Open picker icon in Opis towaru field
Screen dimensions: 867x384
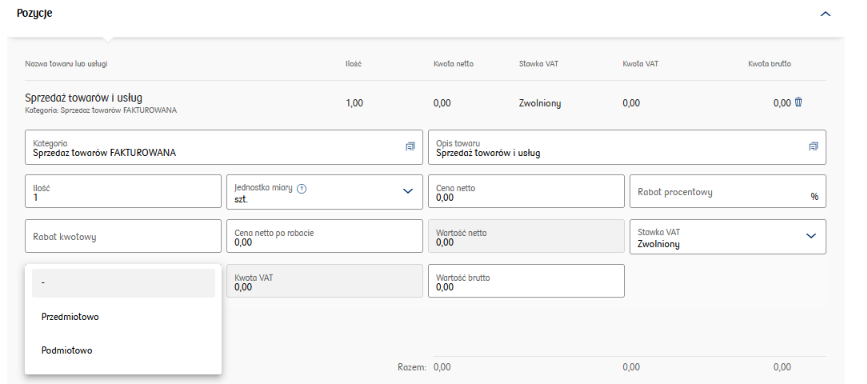[x=813, y=147]
